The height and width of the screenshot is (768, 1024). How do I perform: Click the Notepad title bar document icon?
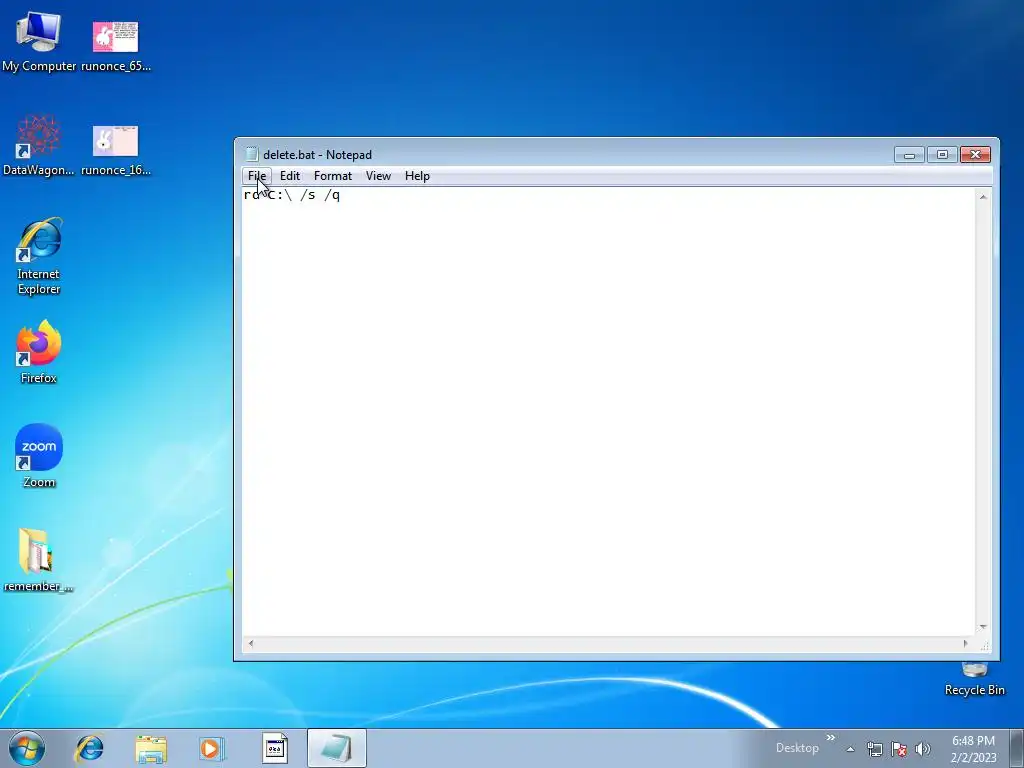click(x=251, y=155)
